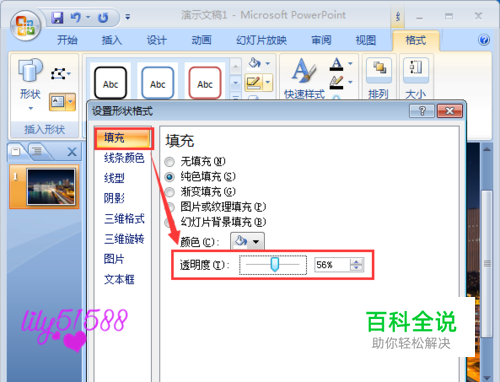Switch to the 设计 tab

(156, 40)
